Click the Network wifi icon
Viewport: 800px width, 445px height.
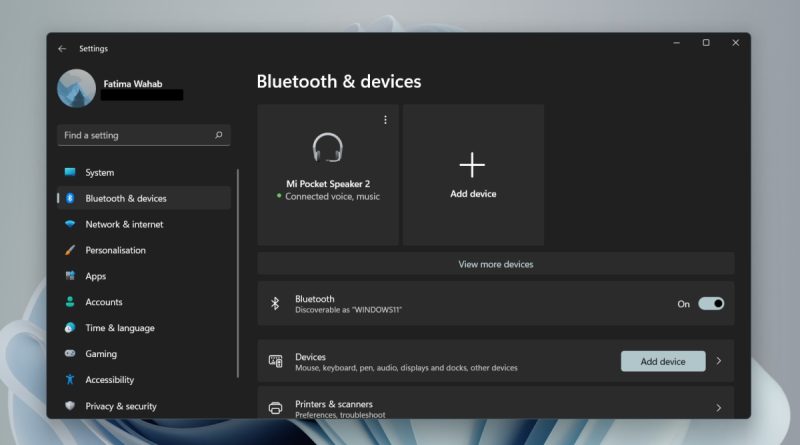click(x=70, y=224)
